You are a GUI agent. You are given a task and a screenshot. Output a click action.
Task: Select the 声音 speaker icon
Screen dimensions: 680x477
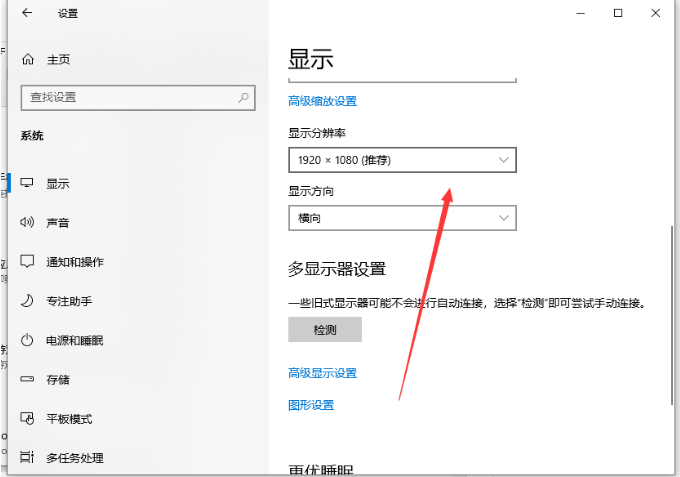pyautogui.click(x=27, y=222)
